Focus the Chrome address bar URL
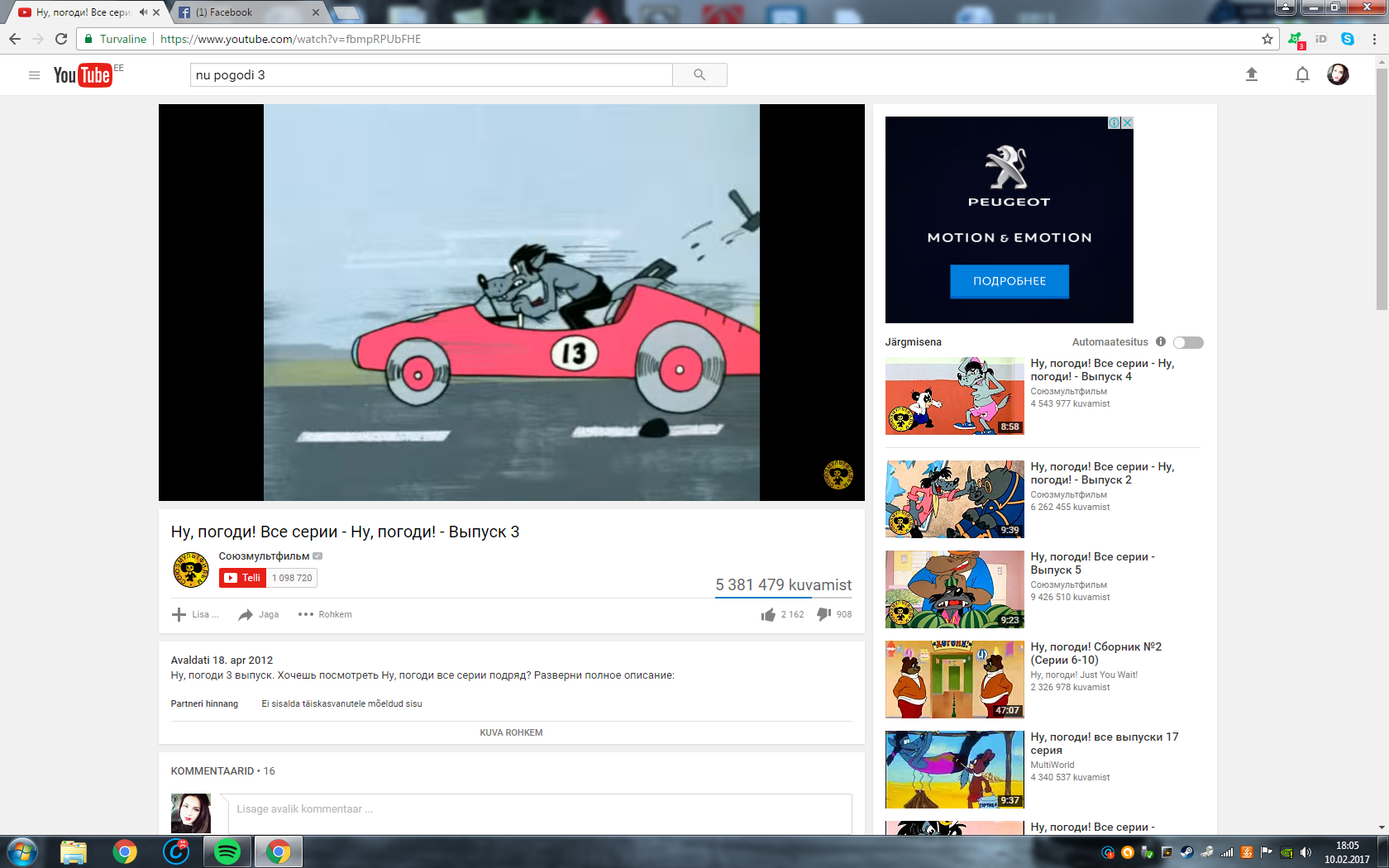1389x868 pixels. tap(290, 39)
